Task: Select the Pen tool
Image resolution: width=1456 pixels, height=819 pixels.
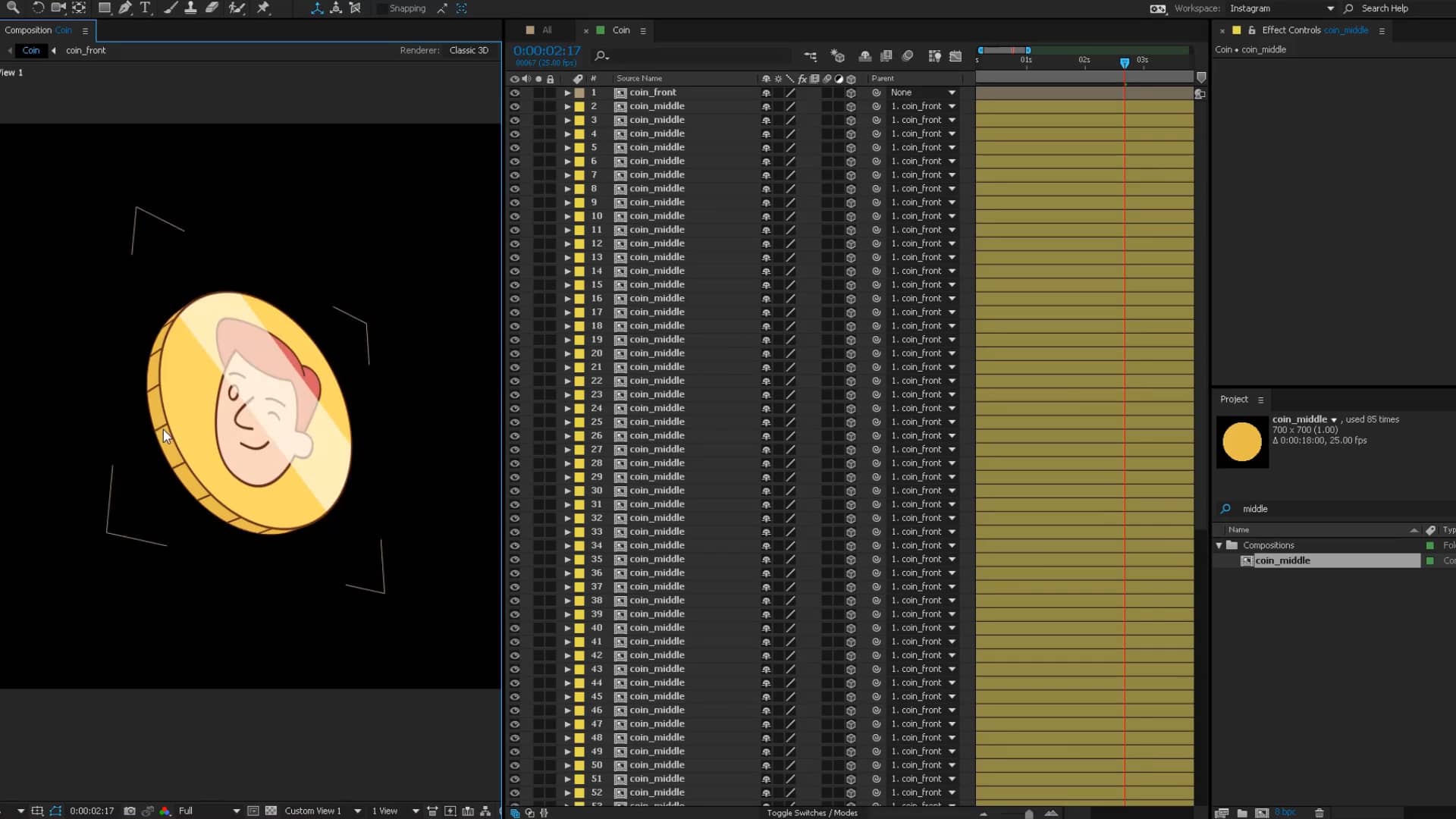Action: [x=125, y=8]
